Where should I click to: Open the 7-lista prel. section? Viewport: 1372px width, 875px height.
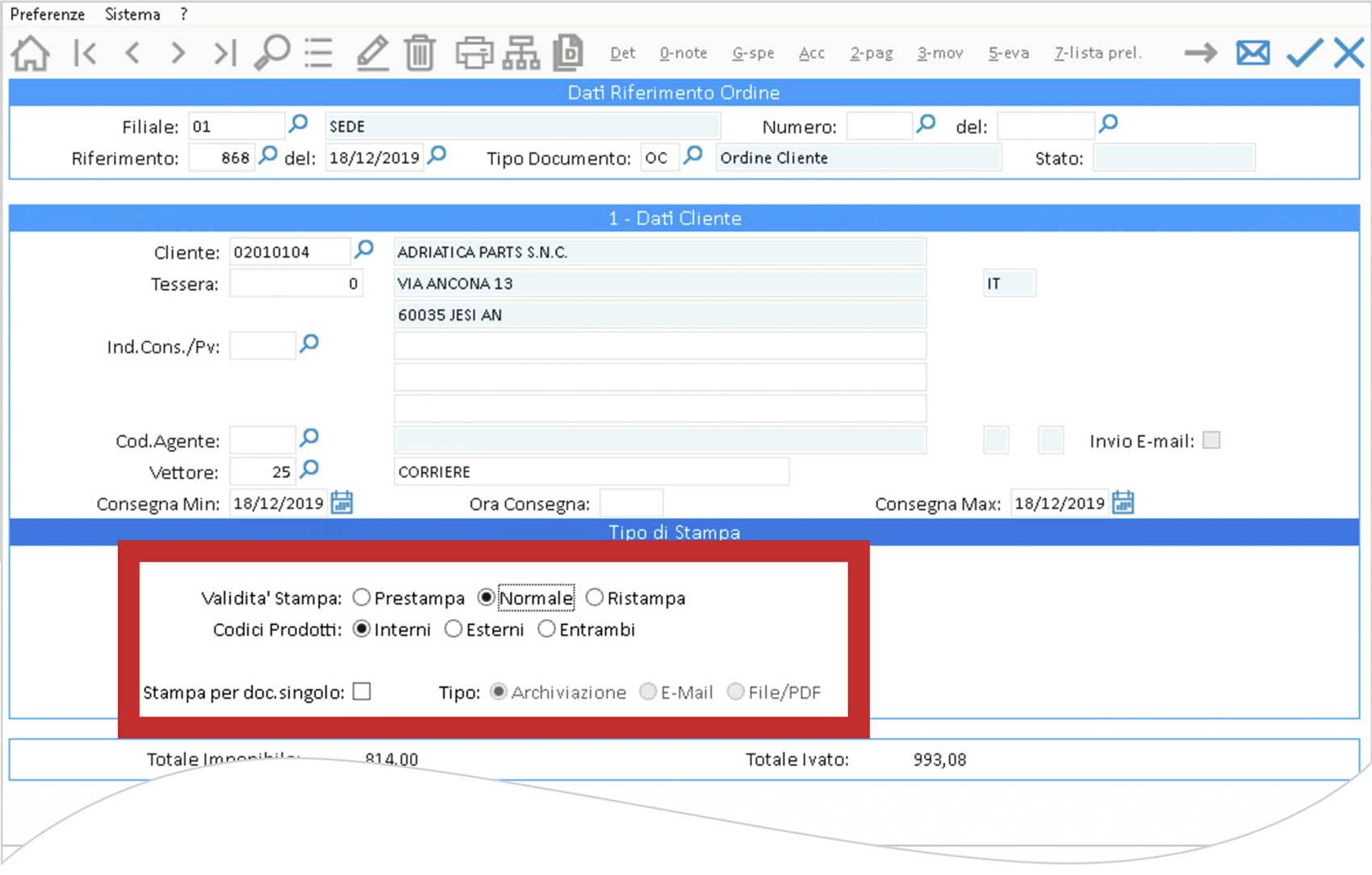[1098, 53]
